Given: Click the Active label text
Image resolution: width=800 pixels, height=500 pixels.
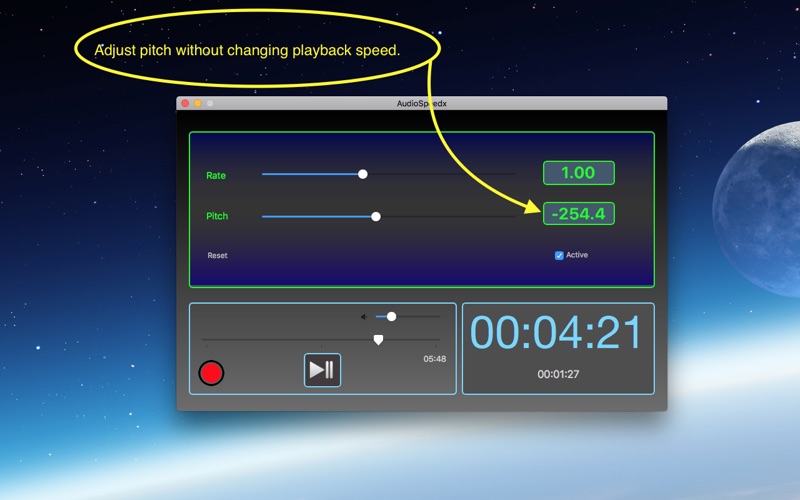Looking at the screenshot, I should coord(577,255).
